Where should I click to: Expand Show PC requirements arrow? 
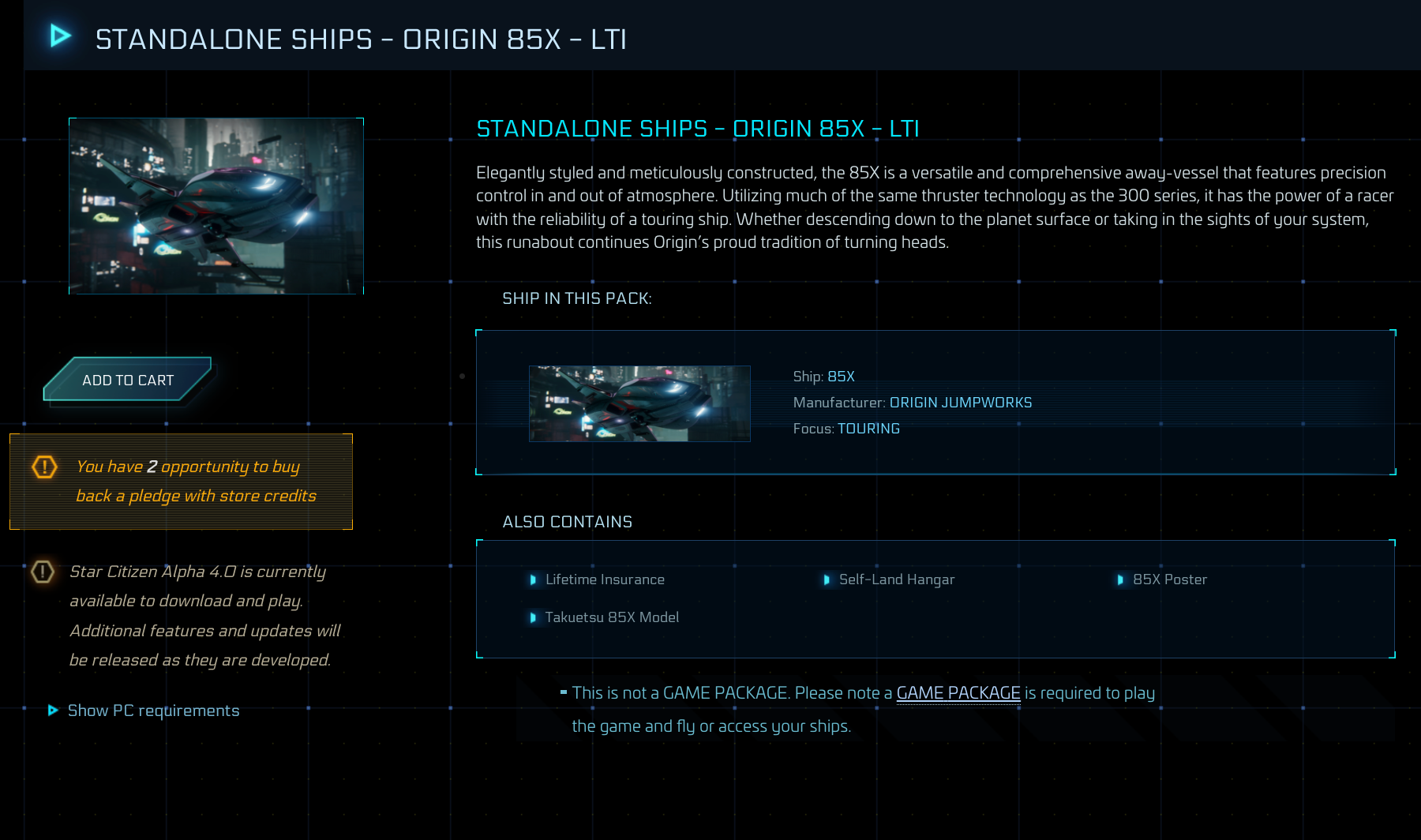click(53, 711)
